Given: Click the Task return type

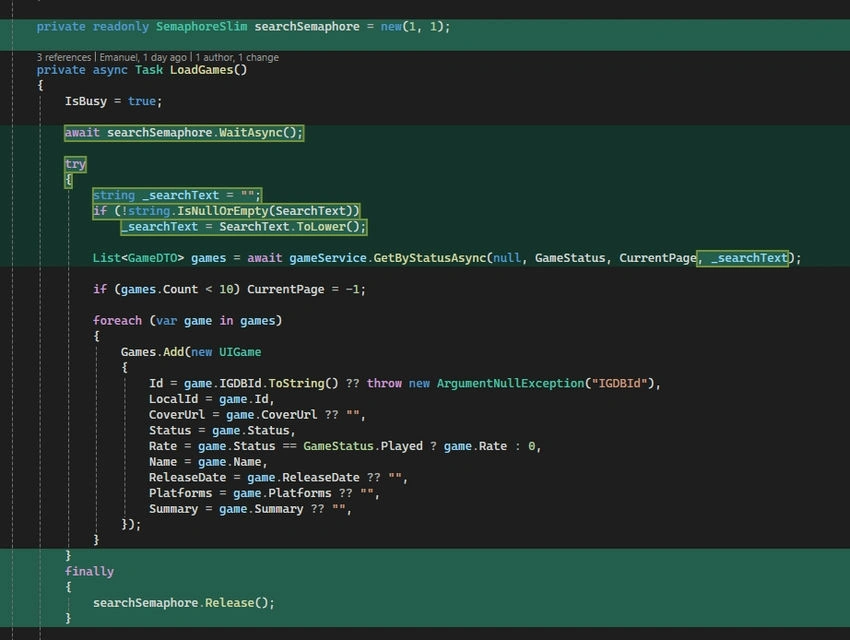Looking at the screenshot, I should click(149, 70).
